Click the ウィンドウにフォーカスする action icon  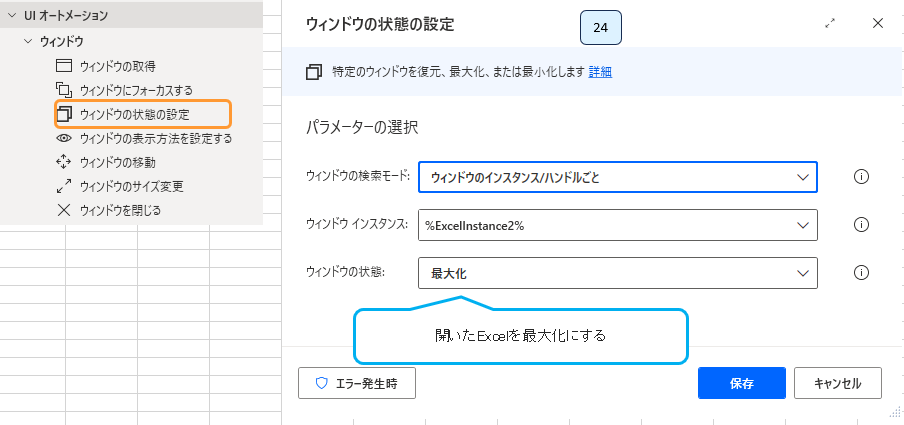point(64,90)
